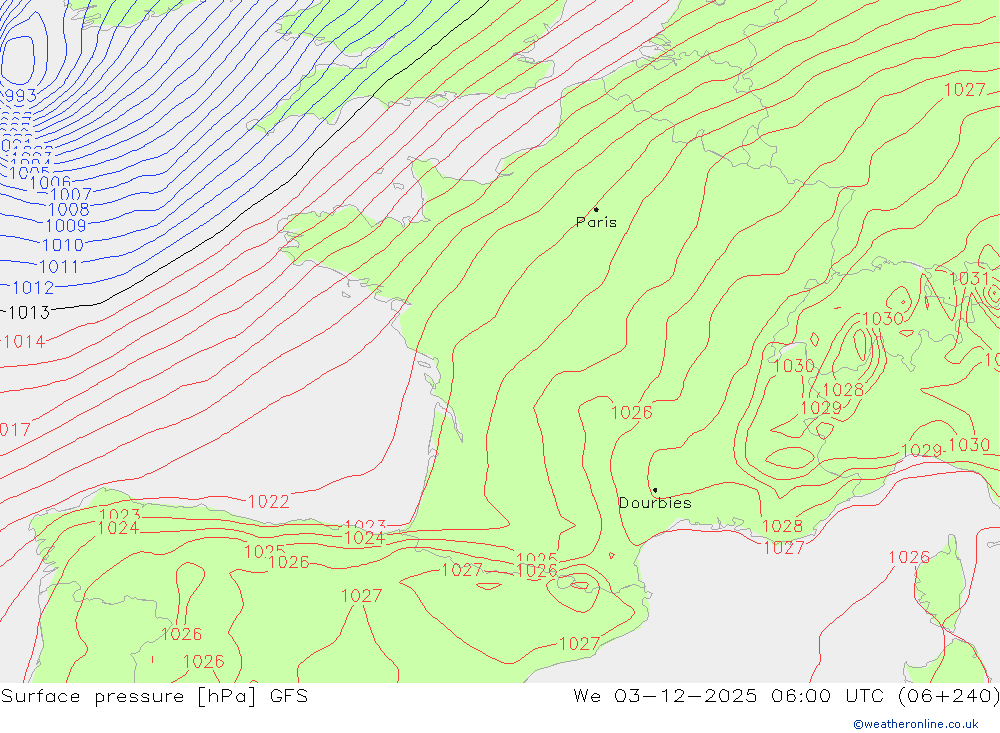Viewport: 1000px width, 733px height.
Task: Click the 993 low pressure label
Action: click(x=20, y=96)
